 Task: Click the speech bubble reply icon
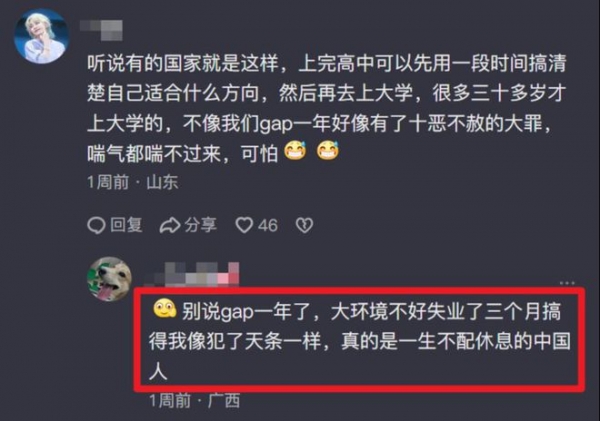point(96,225)
